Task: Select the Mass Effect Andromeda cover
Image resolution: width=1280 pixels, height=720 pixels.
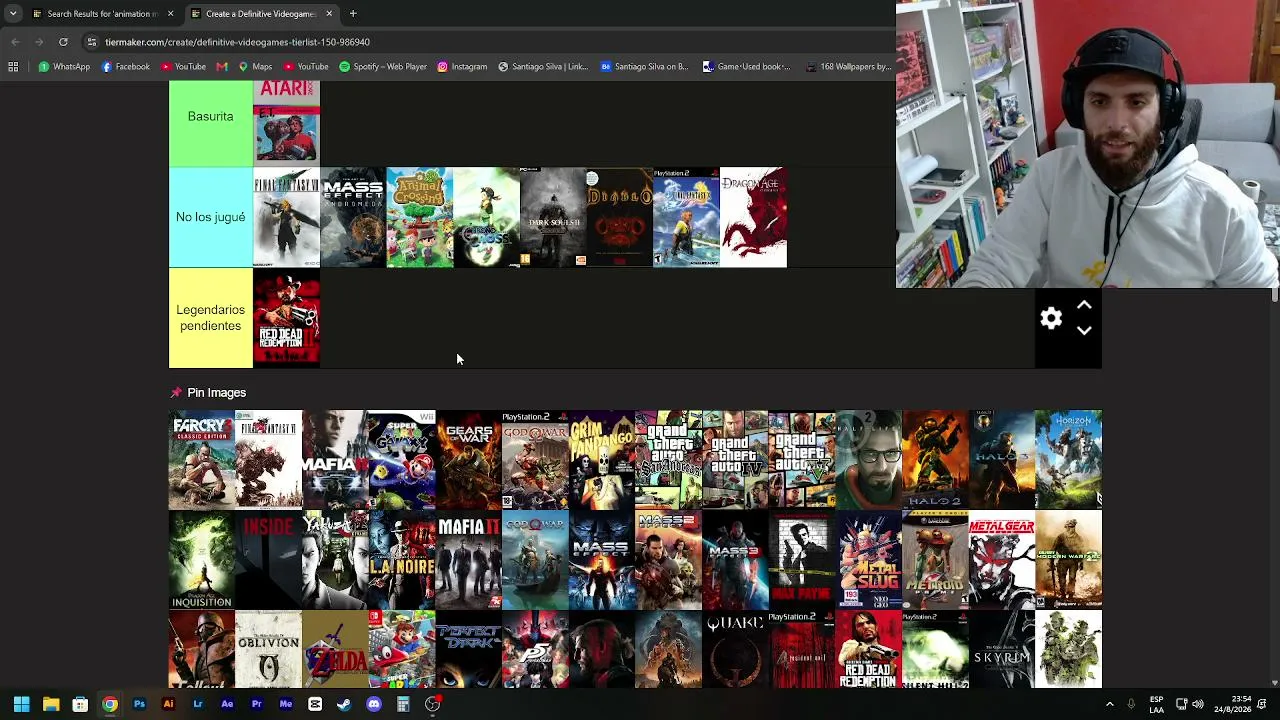Action: [353, 217]
